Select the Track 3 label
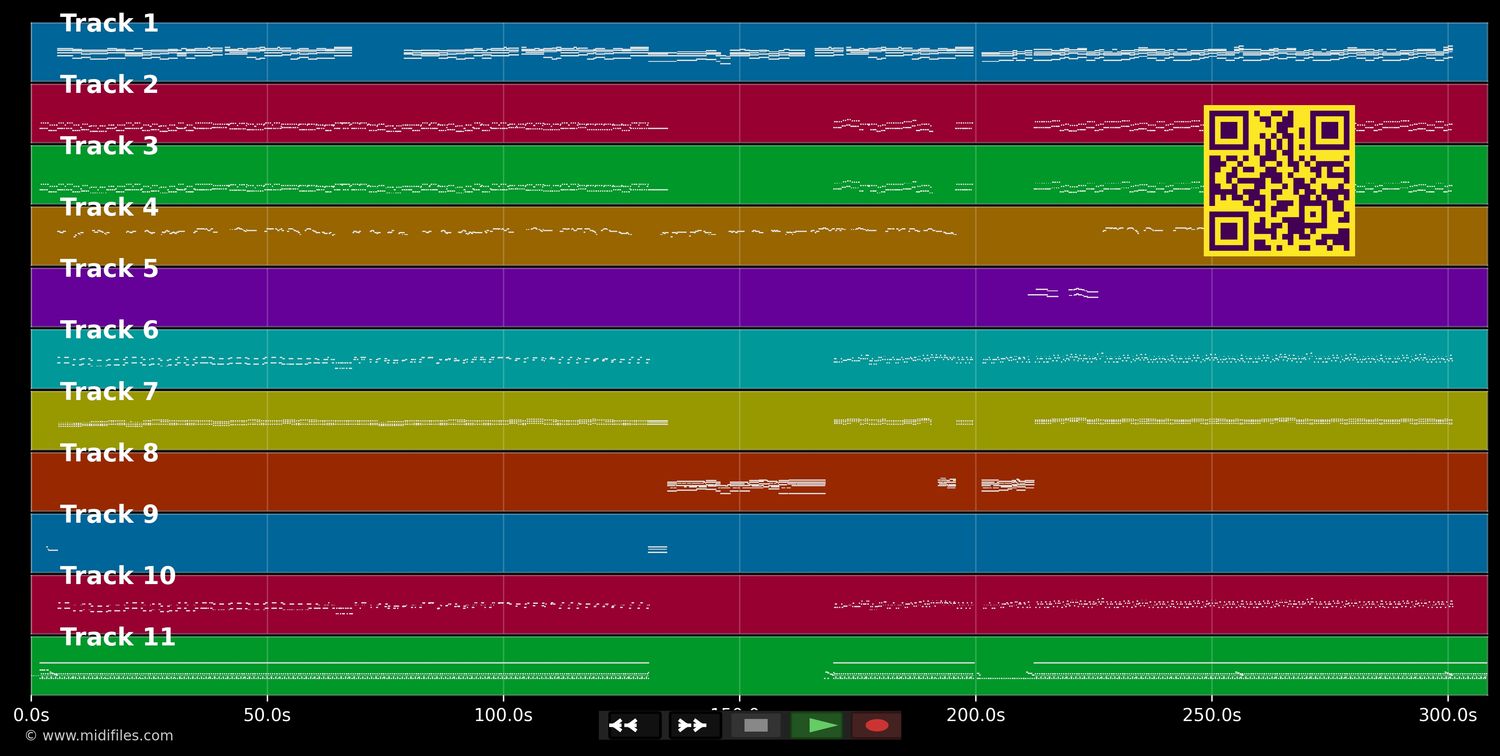Screen dimensions: 1500x756 pos(108,145)
